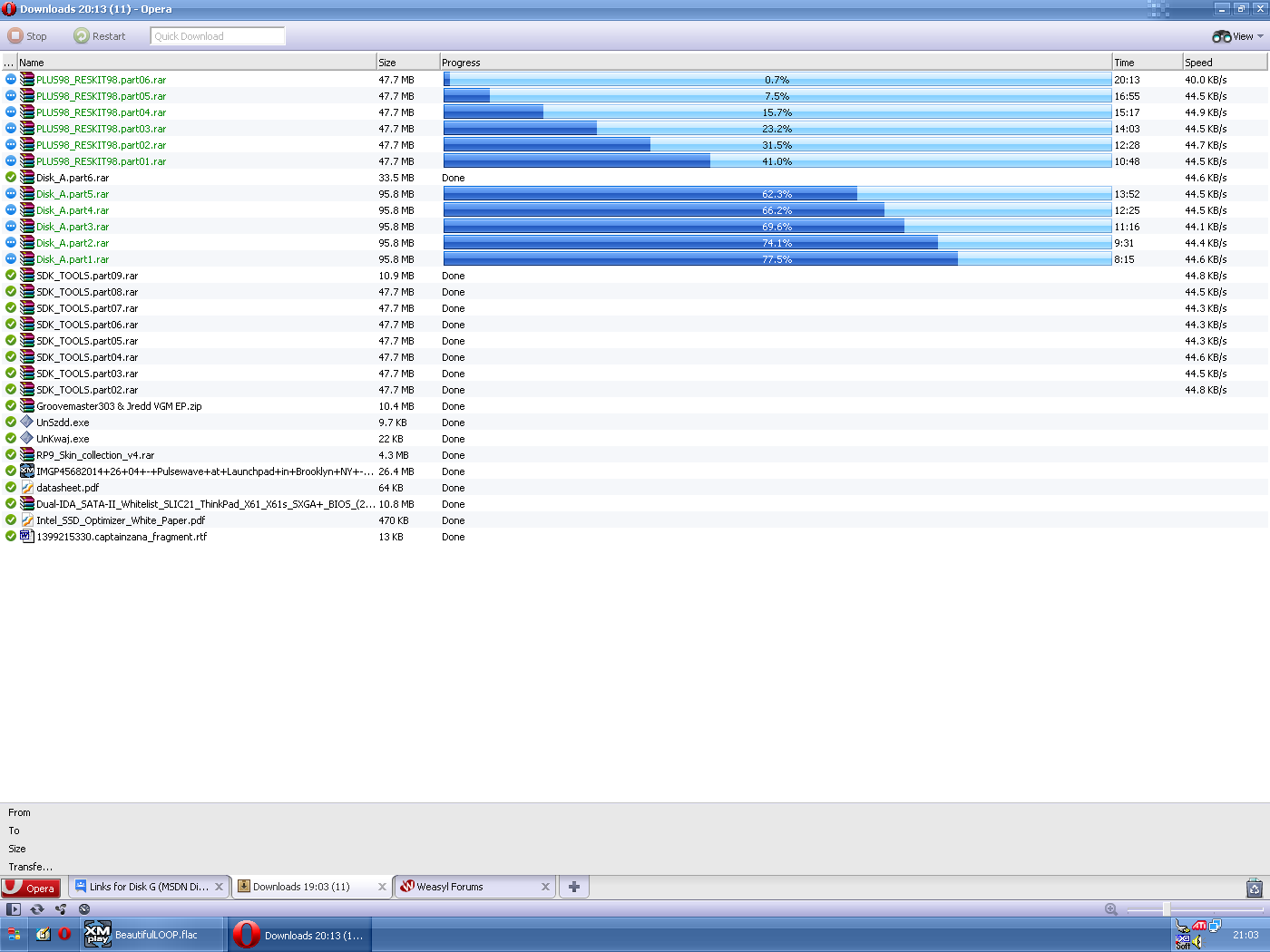Close the Downloads 19:03 tab
This screenshot has width=1270, height=952.
(x=382, y=887)
